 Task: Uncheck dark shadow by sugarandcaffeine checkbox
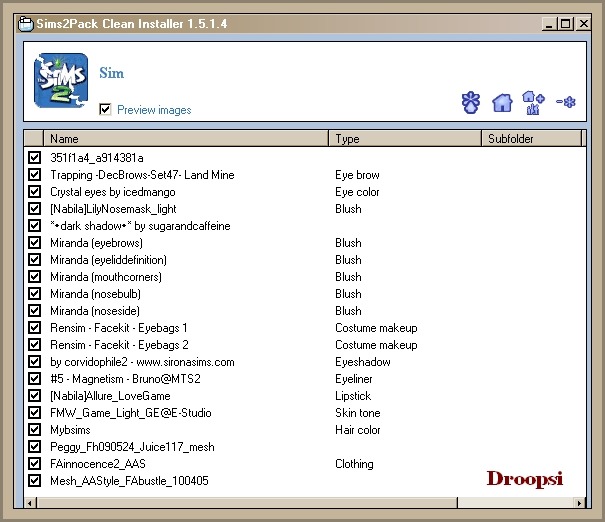pos(34,225)
